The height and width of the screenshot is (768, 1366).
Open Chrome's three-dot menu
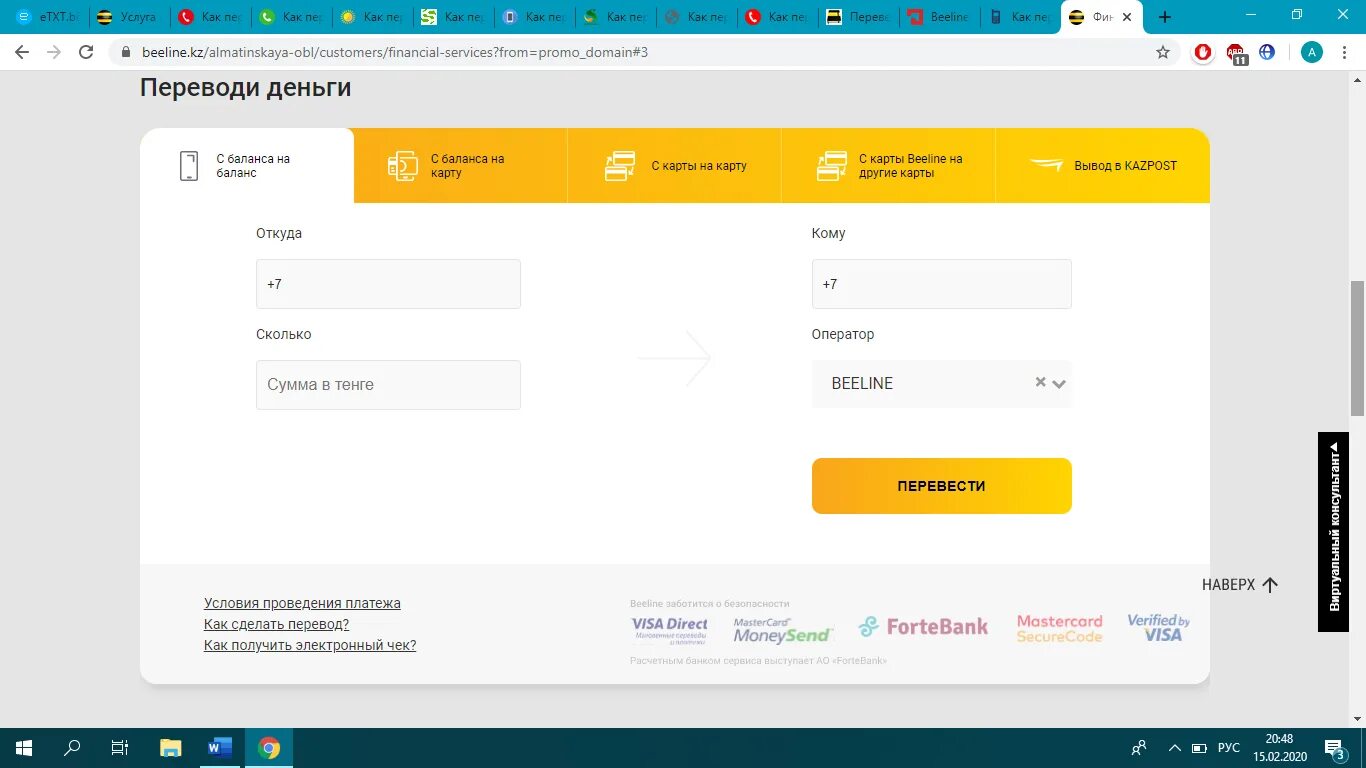[1345, 52]
